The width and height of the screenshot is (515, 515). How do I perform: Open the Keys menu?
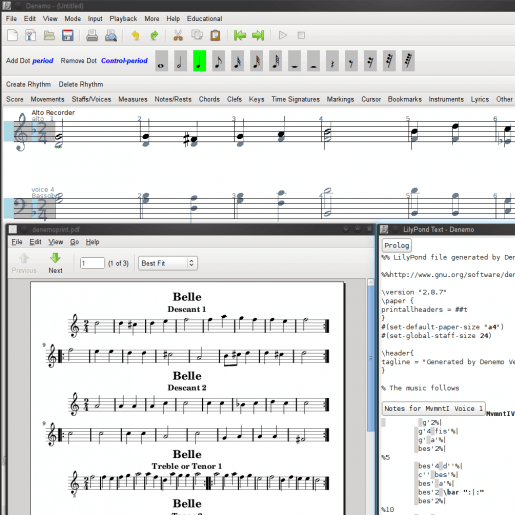(256, 99)
